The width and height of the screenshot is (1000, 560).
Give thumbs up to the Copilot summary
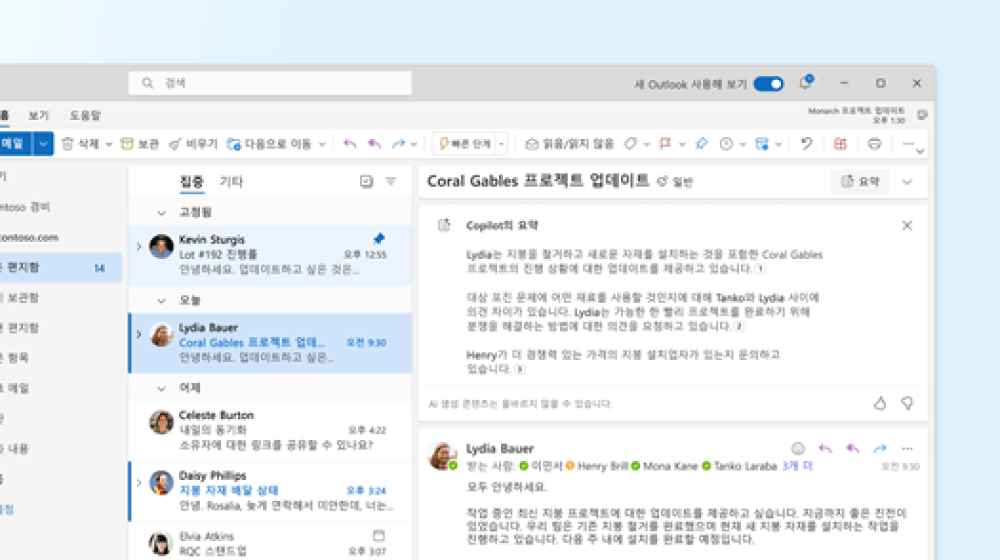pyautogui.click(x=880, y=403)
